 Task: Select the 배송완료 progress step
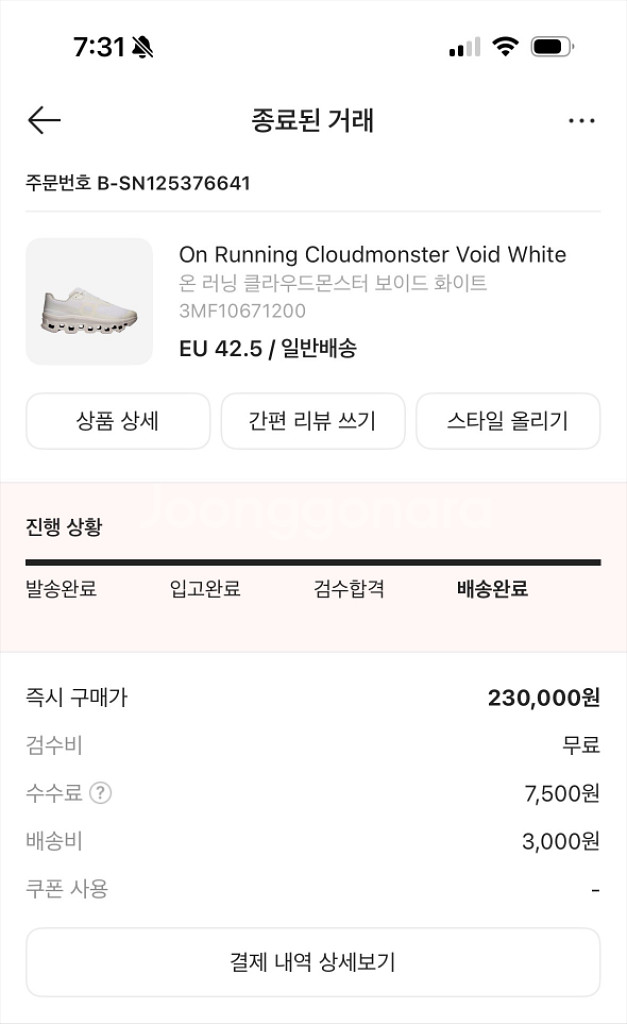(x=492, y=589)
